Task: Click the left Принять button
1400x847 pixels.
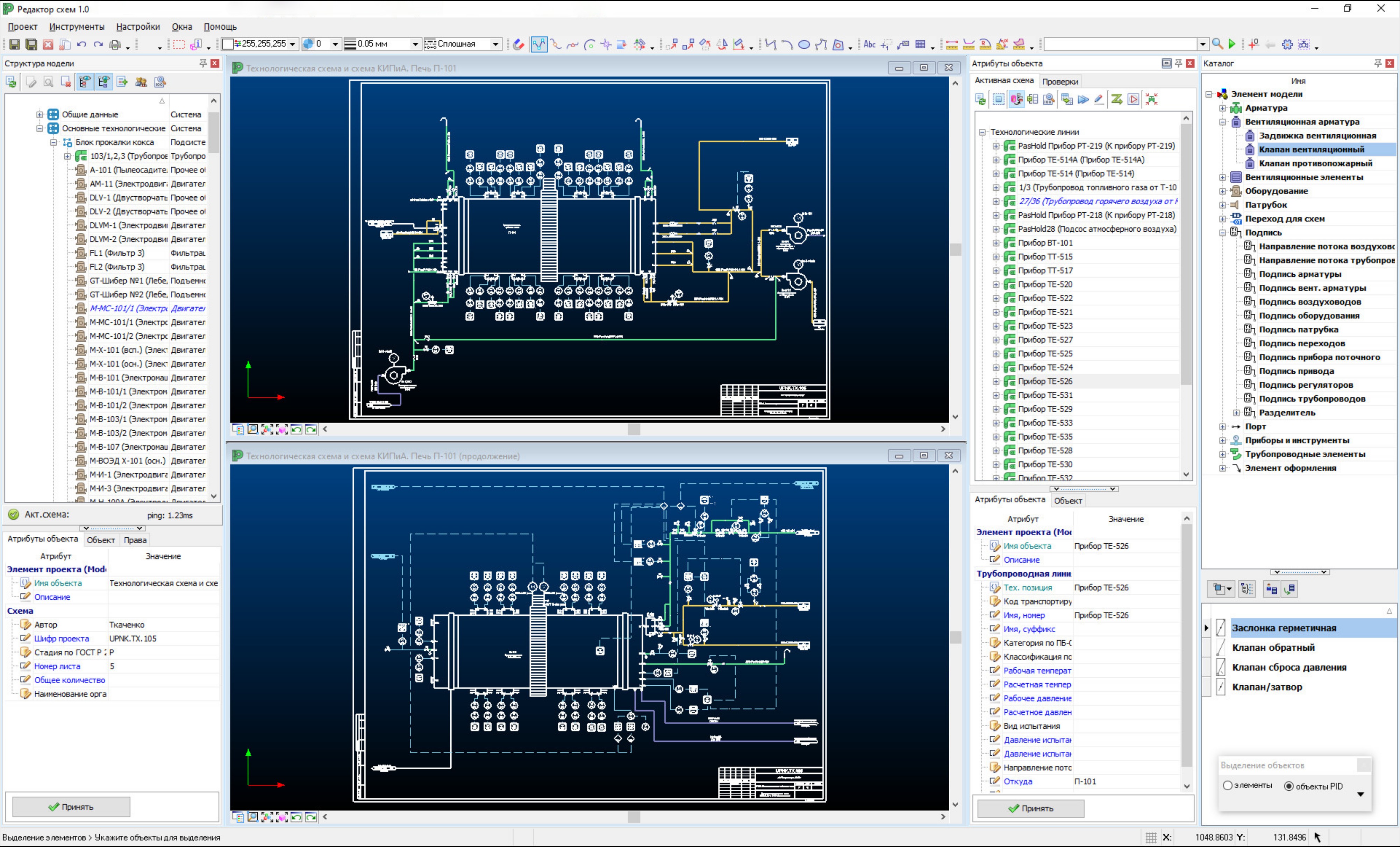Action: coord(71,807)
